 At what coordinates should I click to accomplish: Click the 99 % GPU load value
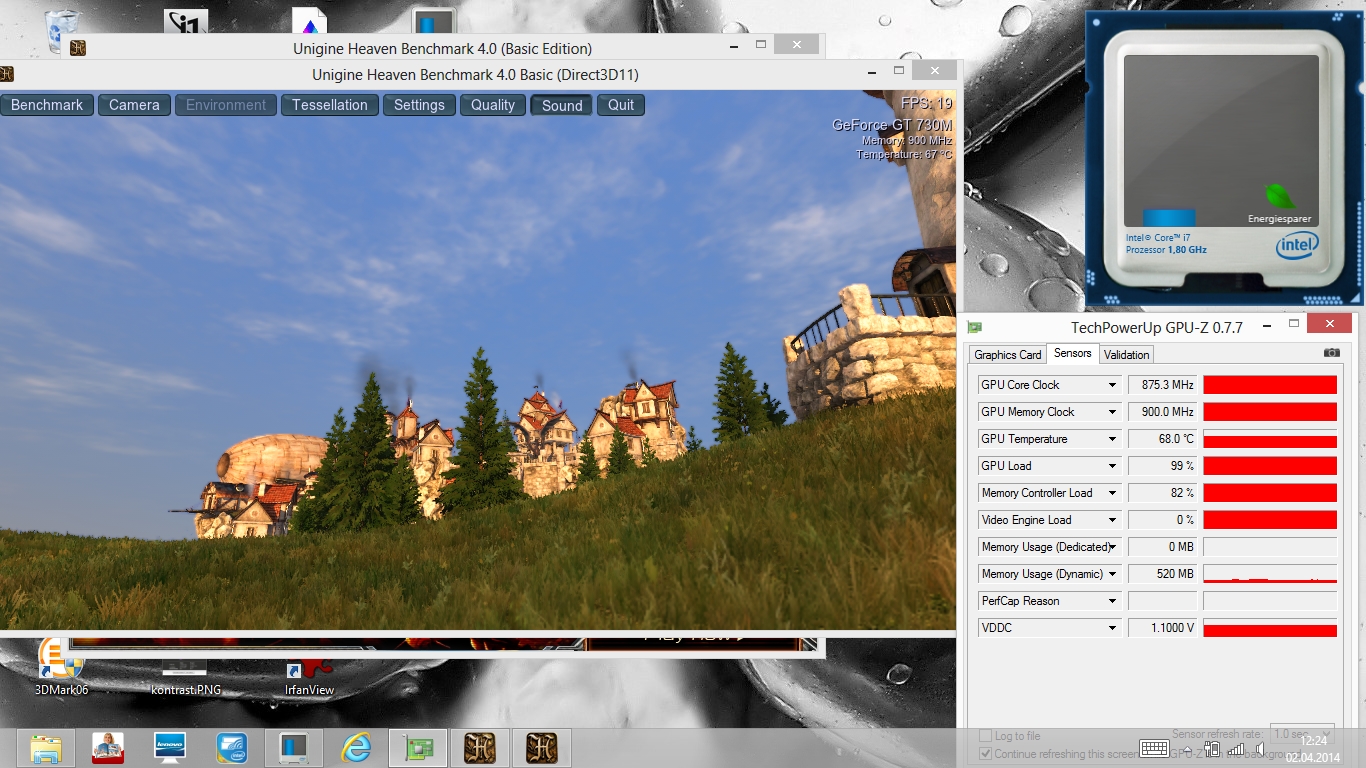point(1162,466)
